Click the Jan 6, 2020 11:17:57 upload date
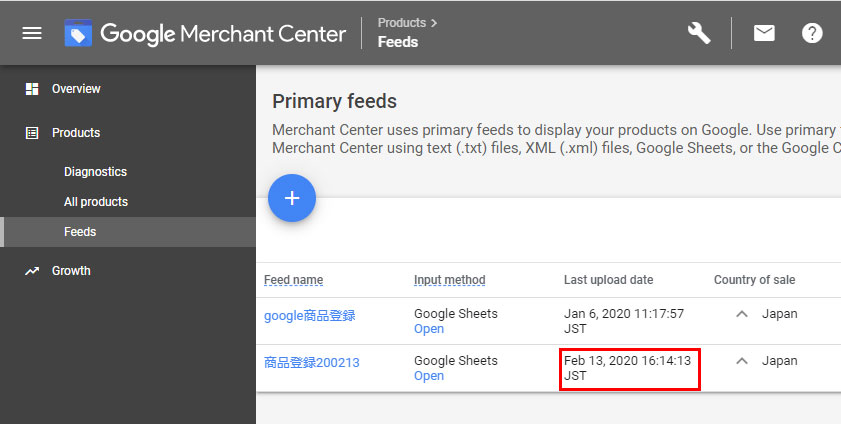Image resolution: width=841 pixels, height=424 pixels. [x=624, y=321]
